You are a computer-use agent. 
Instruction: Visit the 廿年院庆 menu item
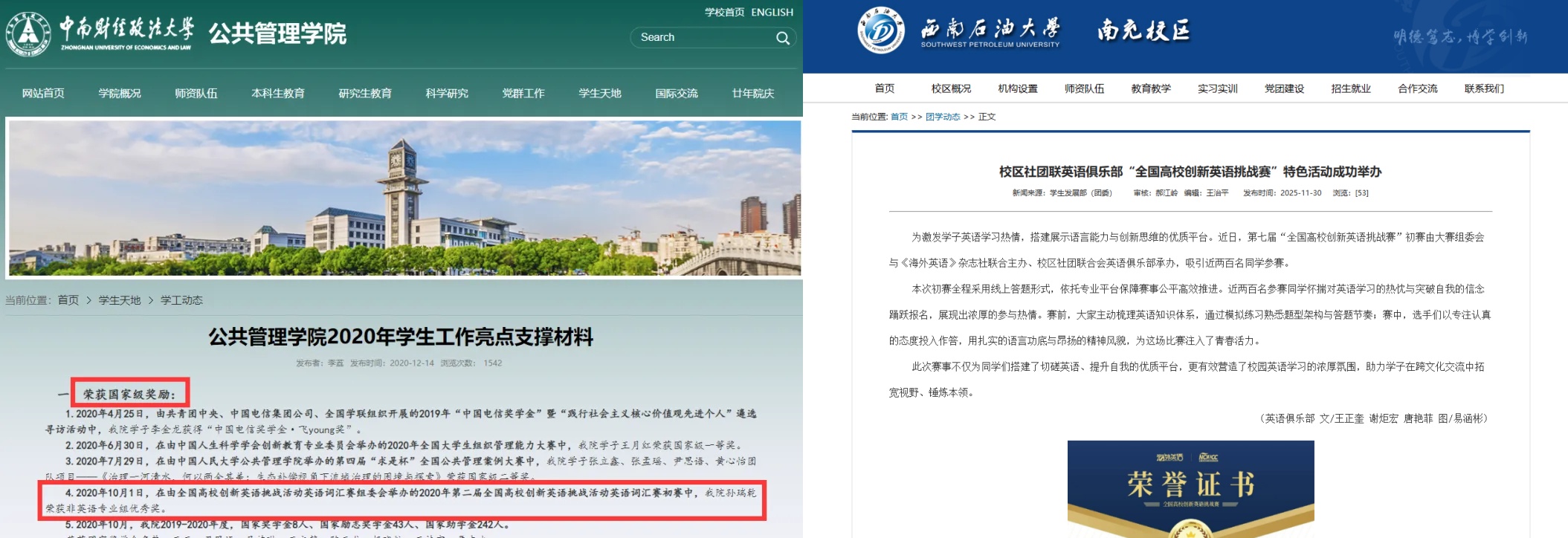point(753,94)
